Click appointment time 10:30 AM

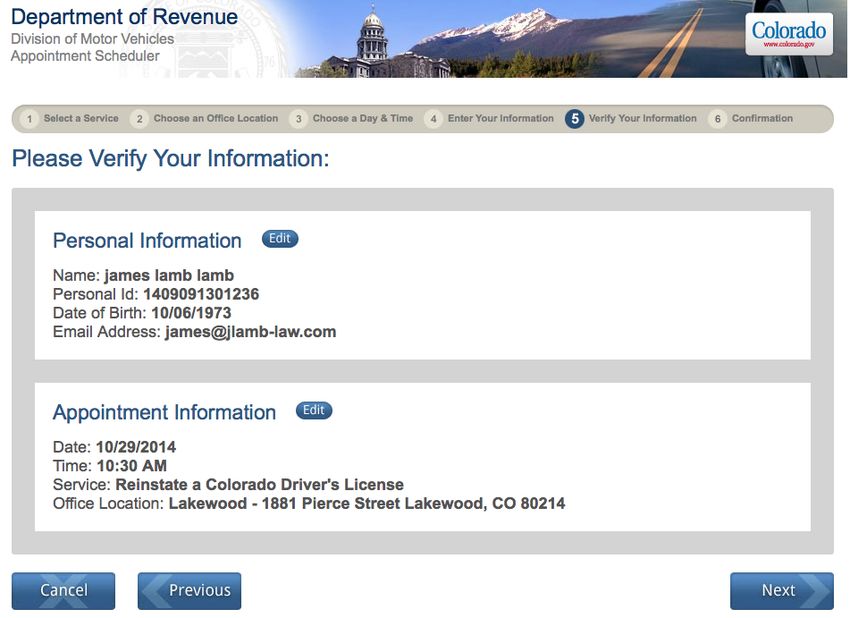coord(132,466)
